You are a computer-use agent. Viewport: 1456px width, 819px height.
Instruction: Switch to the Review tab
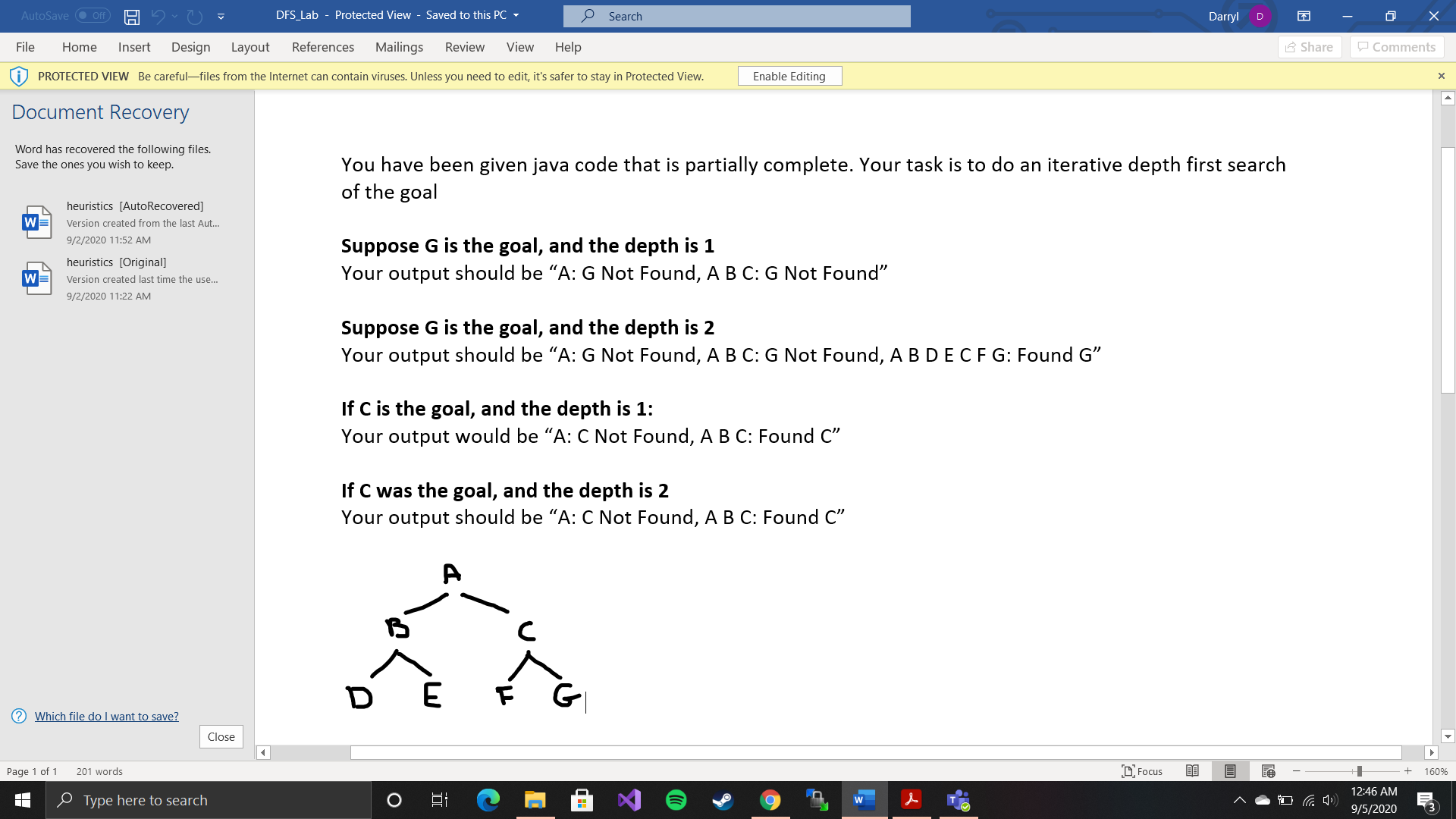[465, 46]
